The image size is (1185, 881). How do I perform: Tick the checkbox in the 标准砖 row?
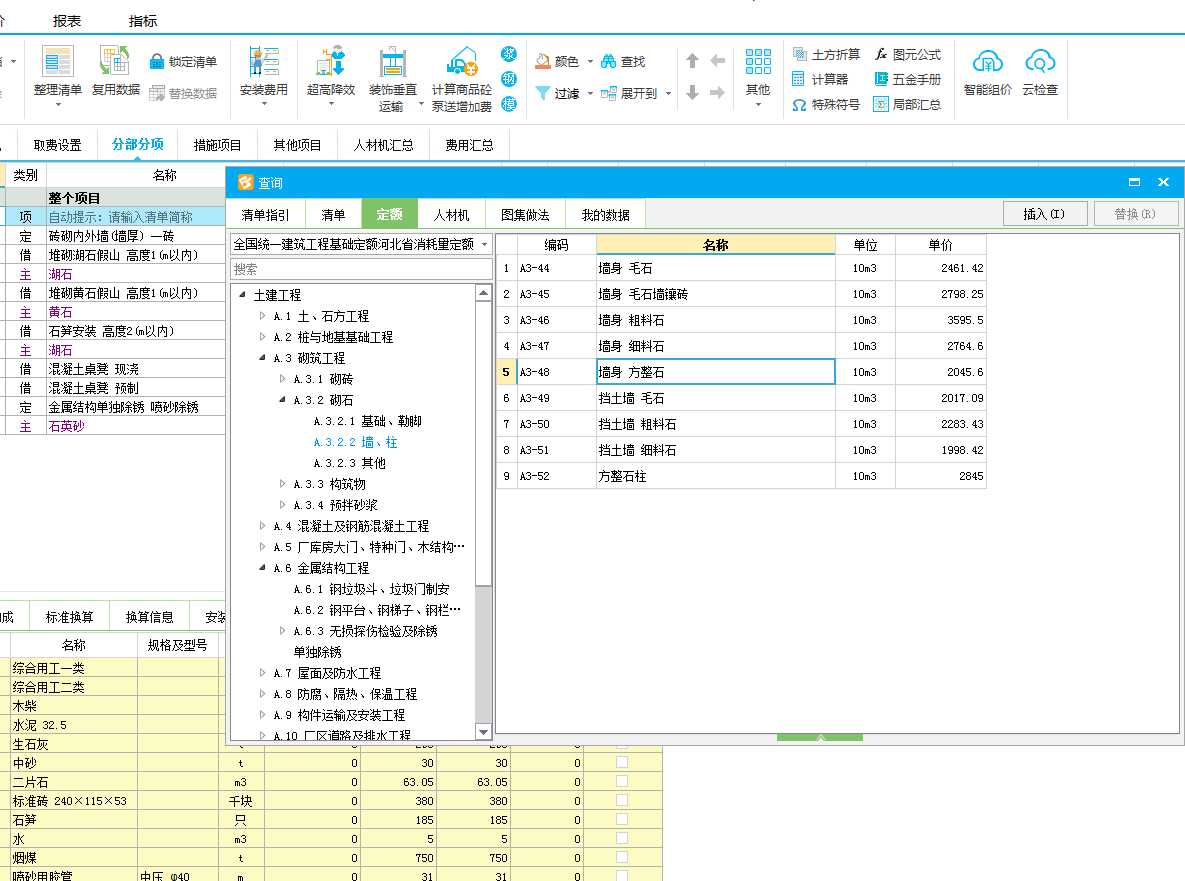[x=622, y=799]
